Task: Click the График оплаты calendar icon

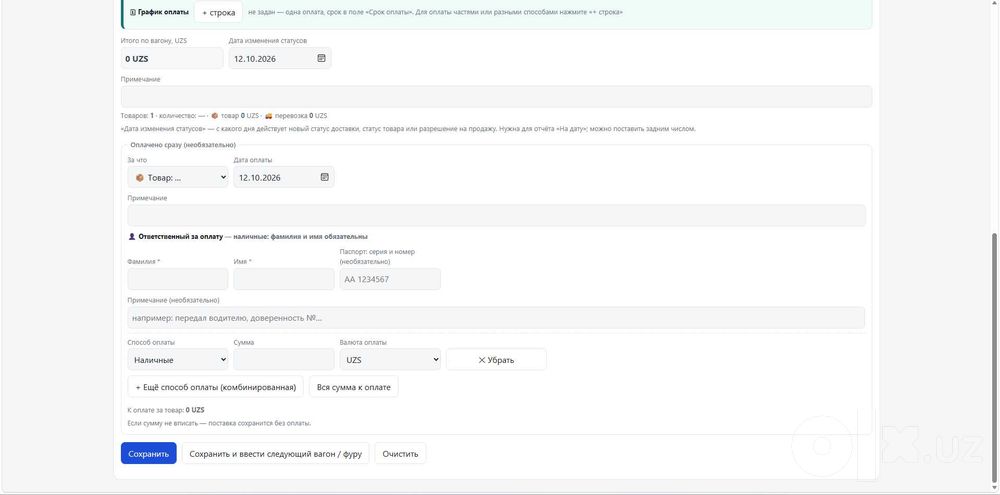Action: 133,12
